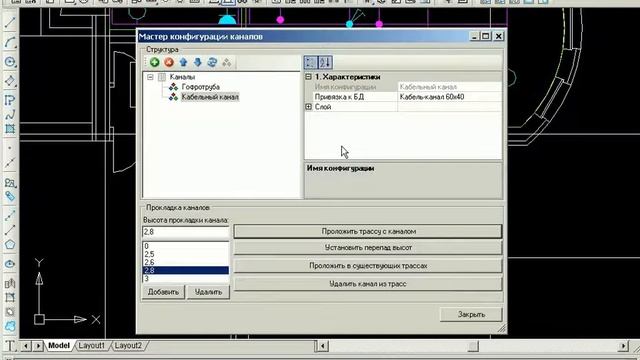Click Установить перепад высот button
The width and height of the screenshot is (640, 360).
368,248
